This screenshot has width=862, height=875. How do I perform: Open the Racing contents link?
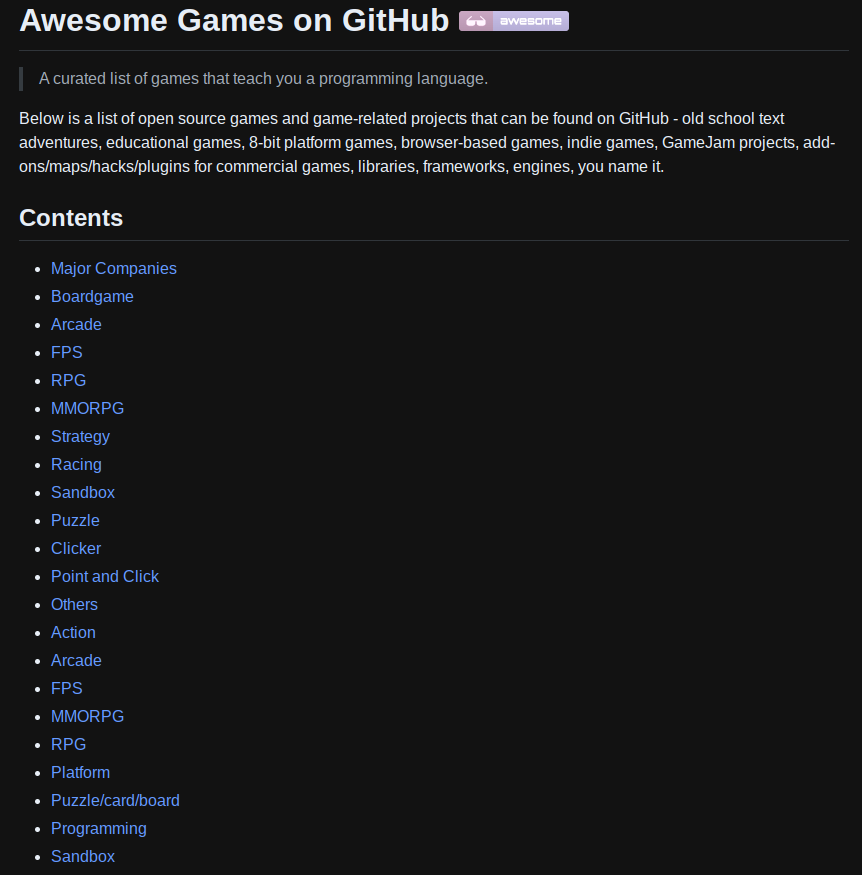(x=76, y=464)
